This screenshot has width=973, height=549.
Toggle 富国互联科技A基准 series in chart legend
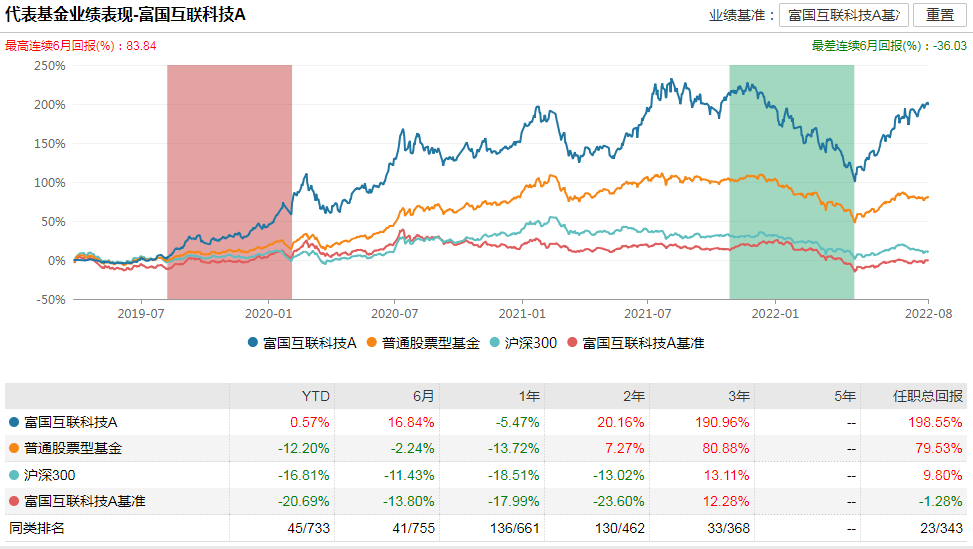[636, 343]
